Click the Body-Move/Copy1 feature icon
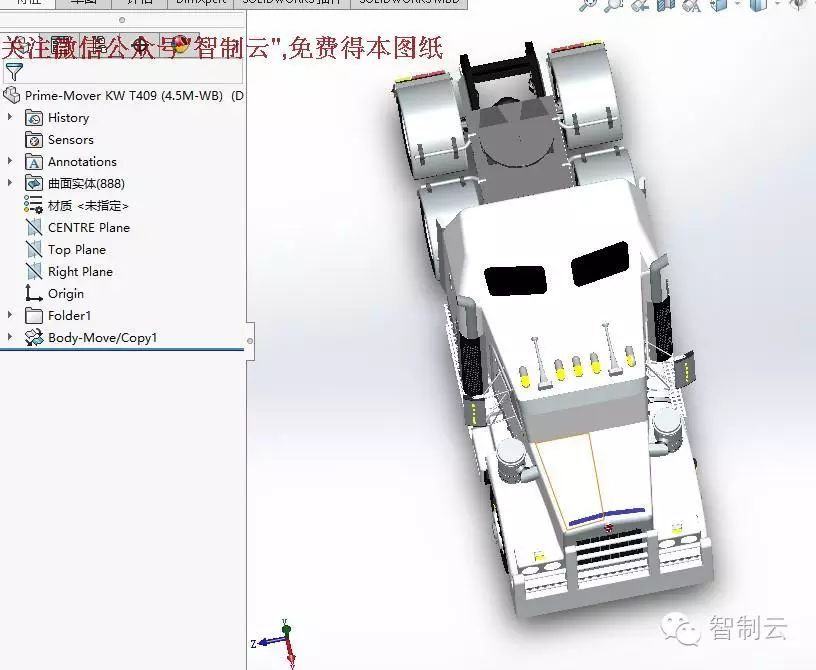 pos(33,338)
